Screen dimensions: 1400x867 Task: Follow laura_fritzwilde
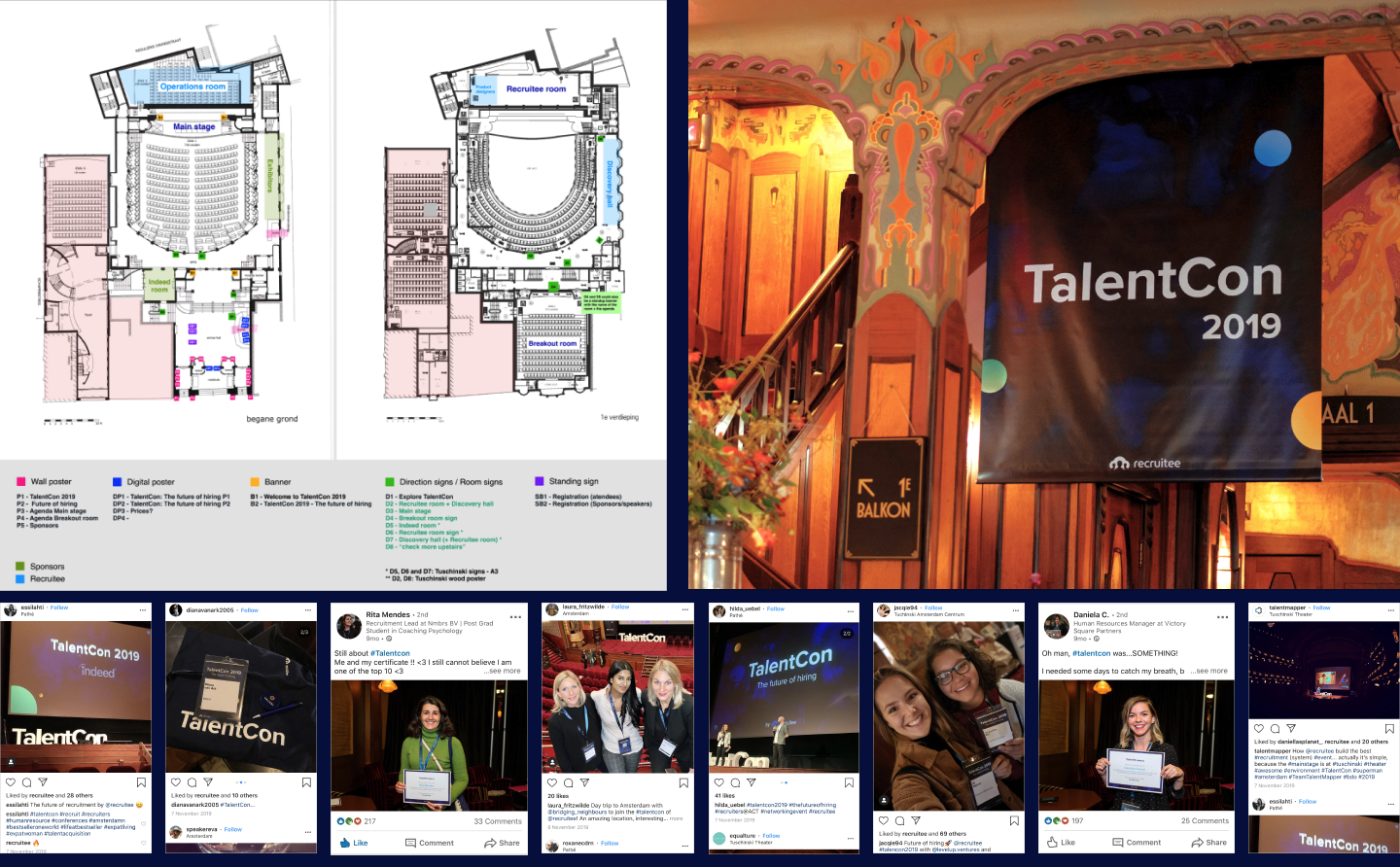(x=620, y=607)
